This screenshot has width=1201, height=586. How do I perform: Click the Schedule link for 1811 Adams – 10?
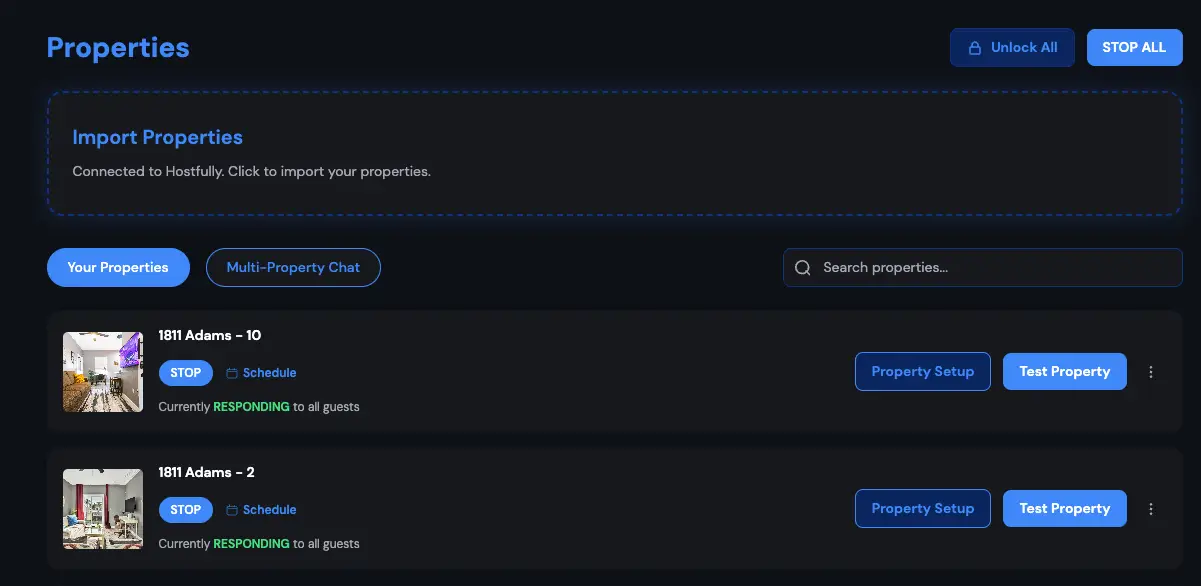(x=268, y=372)
